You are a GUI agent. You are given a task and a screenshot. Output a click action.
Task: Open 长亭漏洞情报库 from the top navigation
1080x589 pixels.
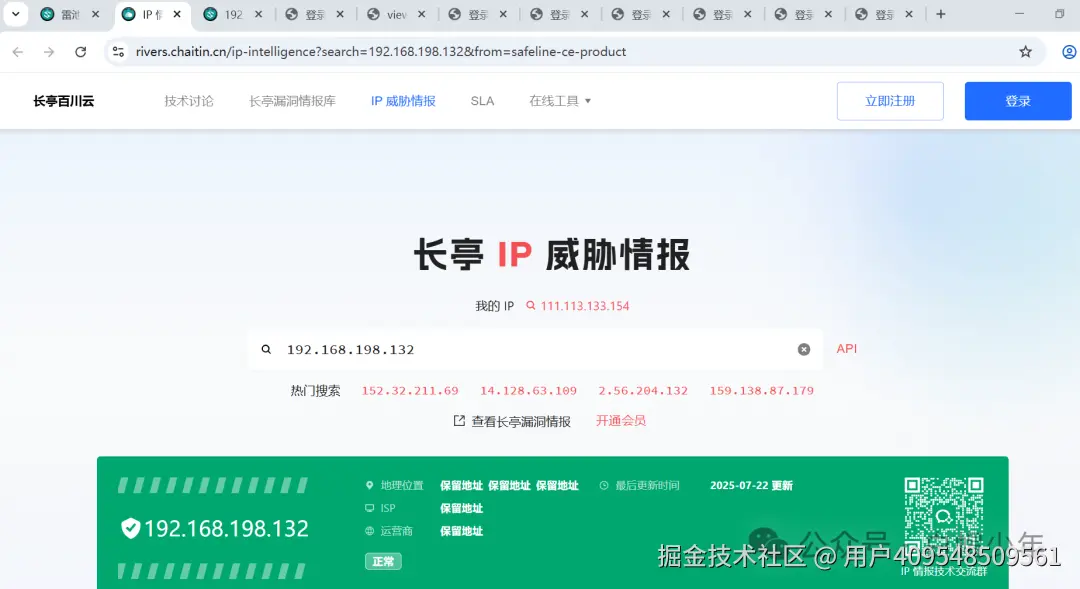pos(291,101)
